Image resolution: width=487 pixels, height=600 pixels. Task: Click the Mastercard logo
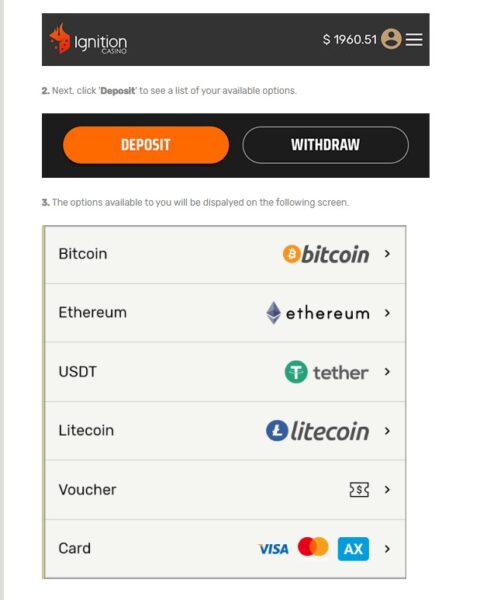tap(313, 546)
